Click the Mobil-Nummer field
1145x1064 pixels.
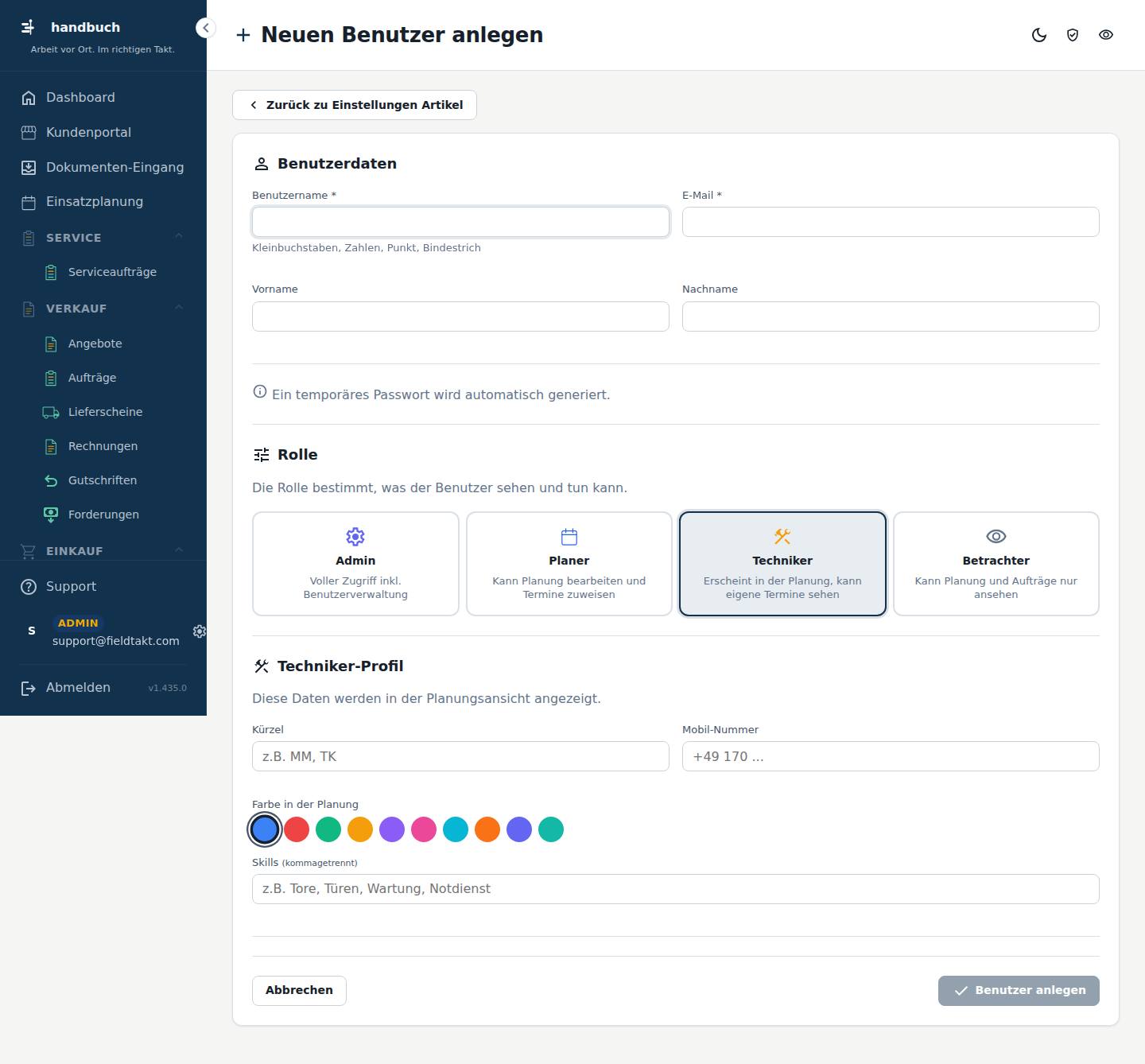(x=891, y=756)
